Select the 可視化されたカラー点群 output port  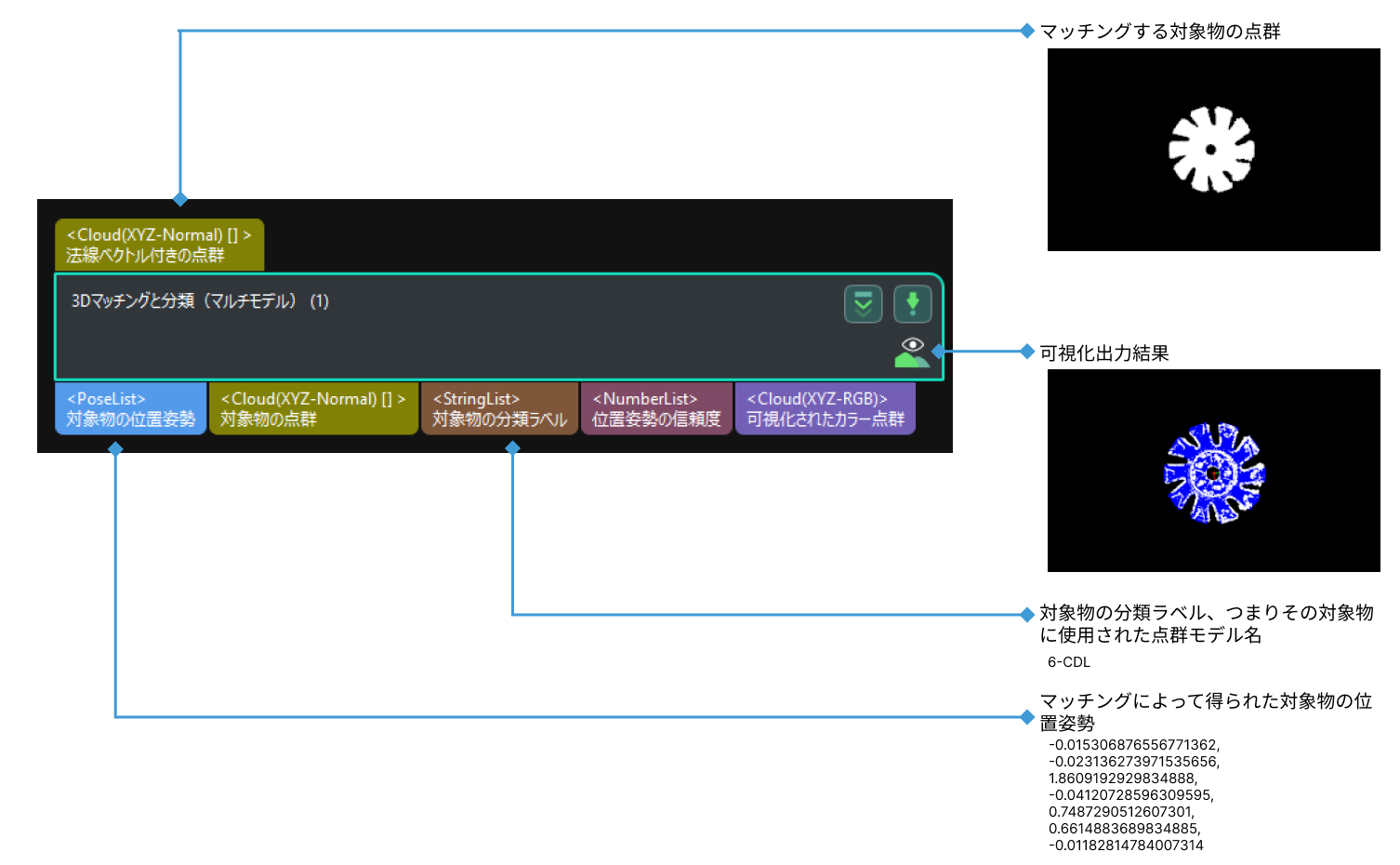coord(825,408)
